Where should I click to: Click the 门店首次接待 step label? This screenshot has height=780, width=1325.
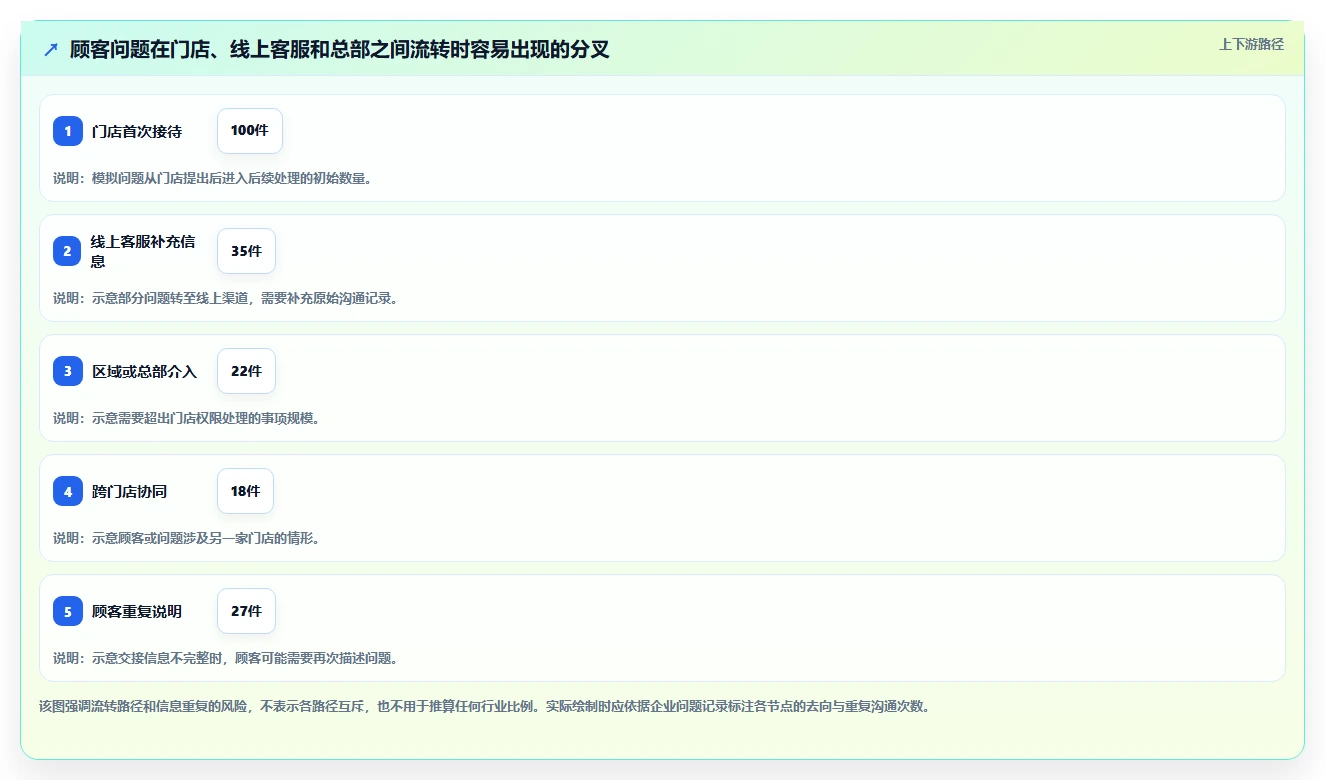137,131
